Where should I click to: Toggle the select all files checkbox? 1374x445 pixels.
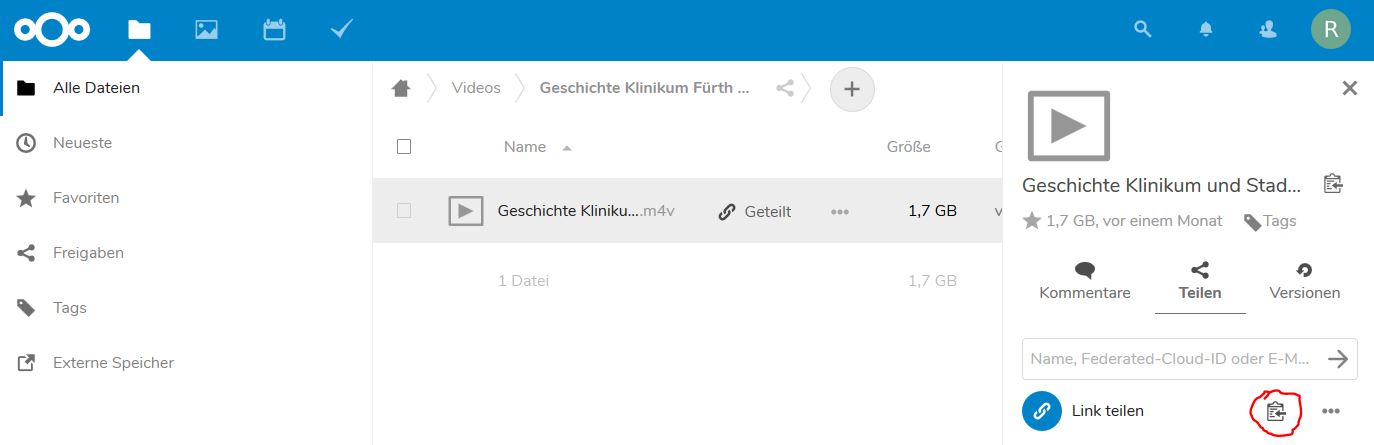click(404, 147)
